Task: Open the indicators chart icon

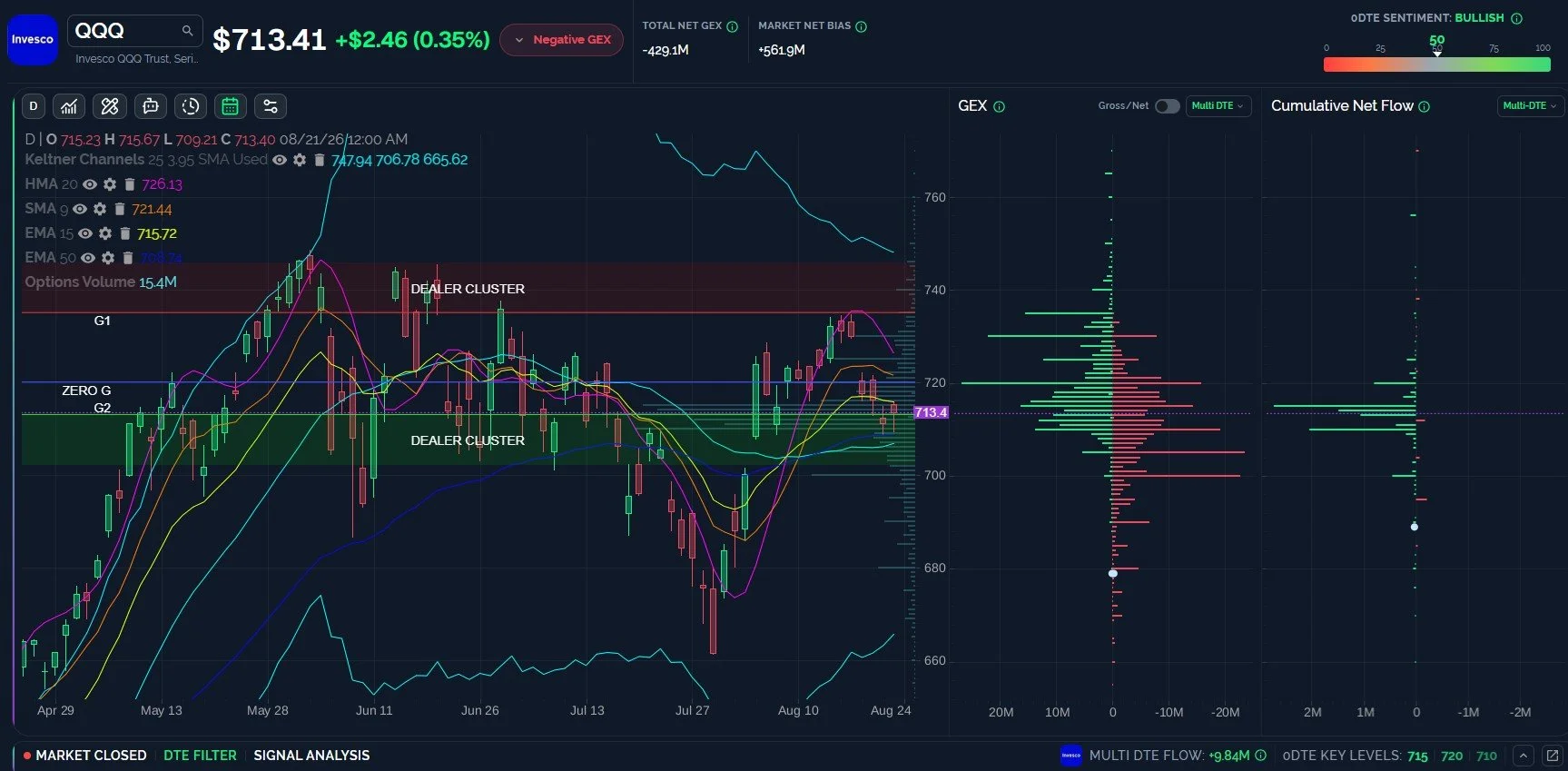Action: pos(69,106)
